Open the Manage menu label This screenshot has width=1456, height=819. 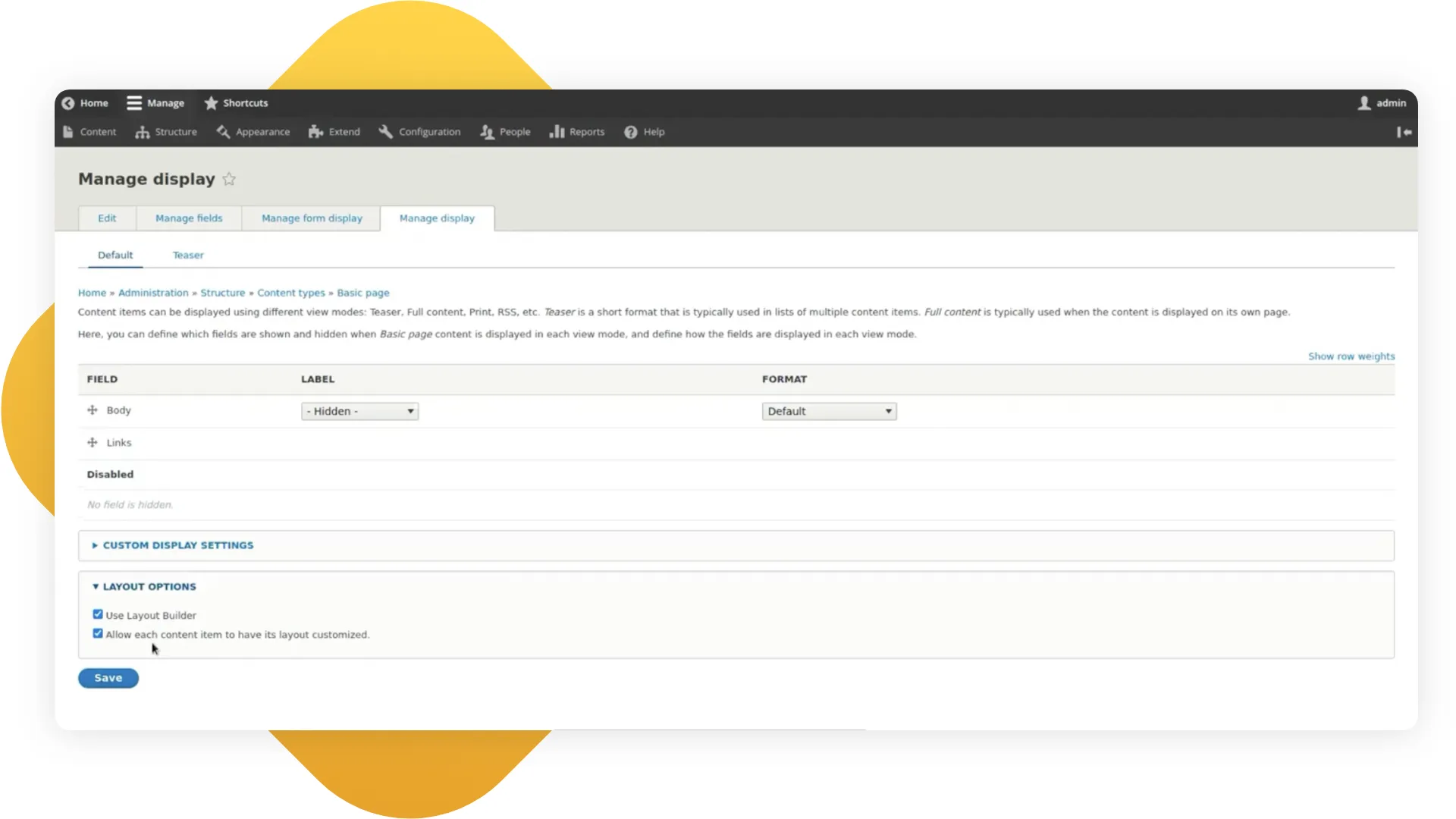click(166, 103)
